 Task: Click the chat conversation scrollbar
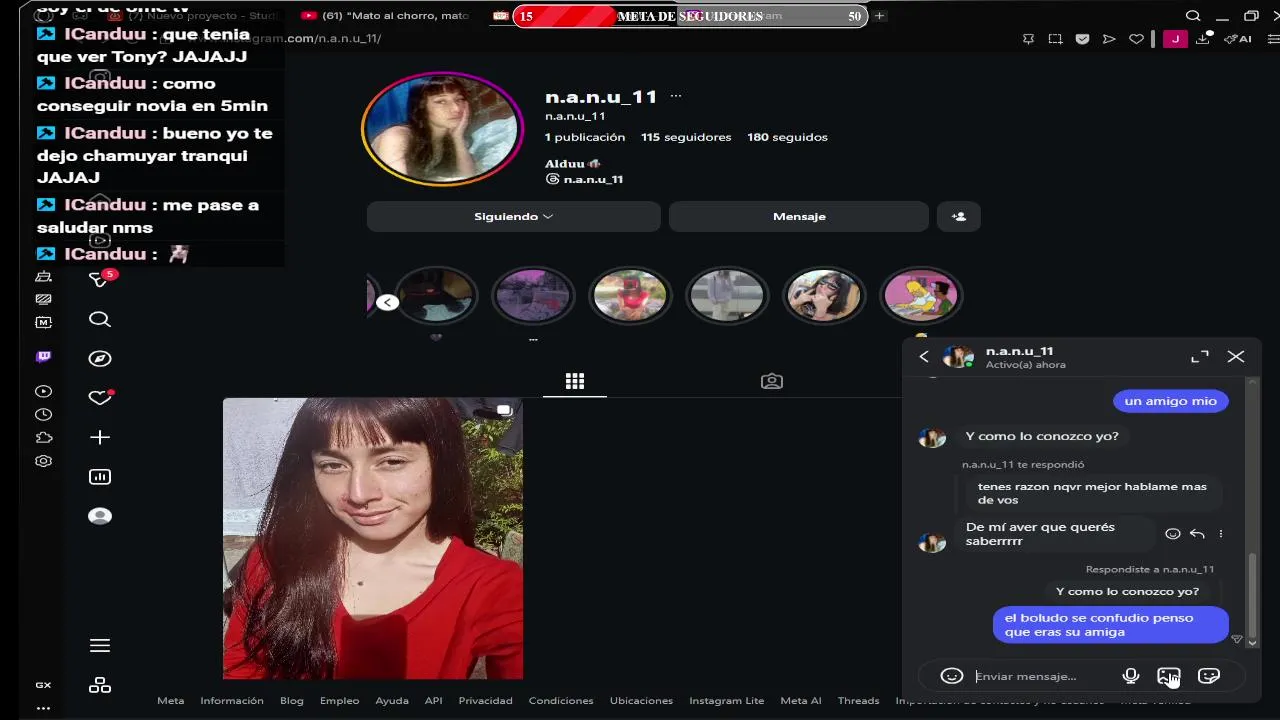[1252, 595]
